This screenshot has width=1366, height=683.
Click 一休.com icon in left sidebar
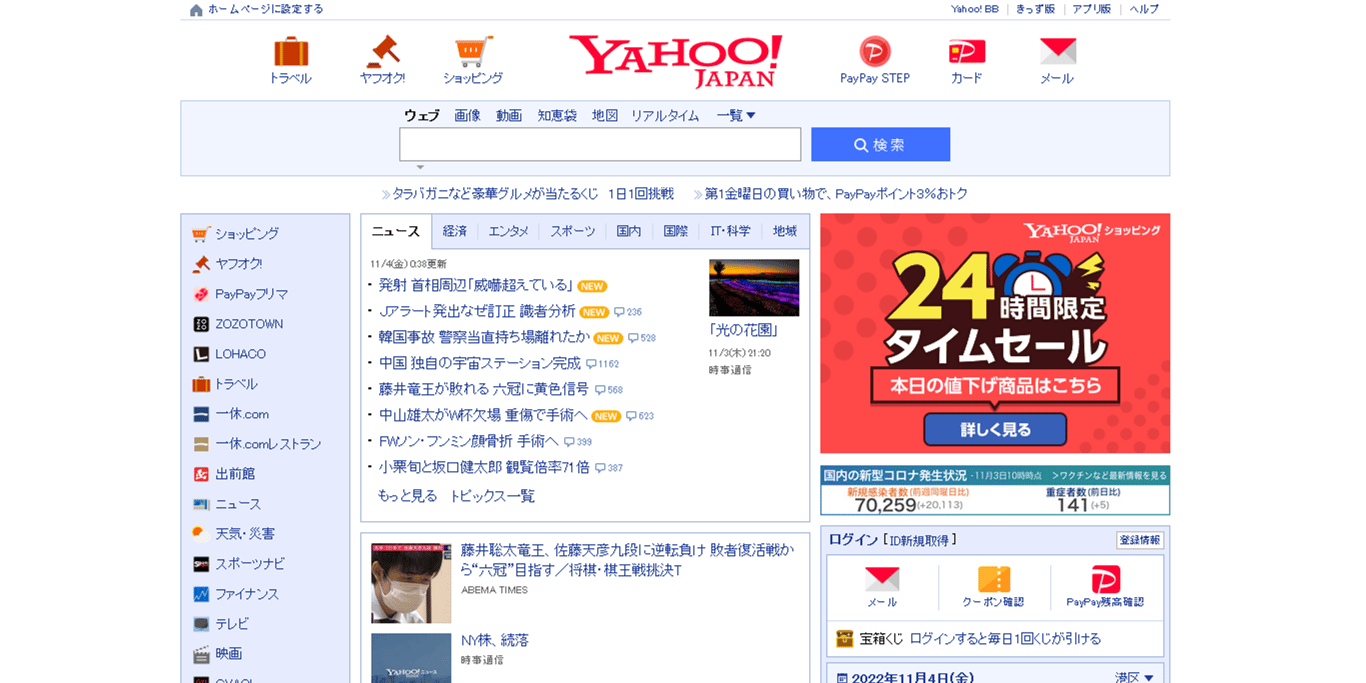[x=201, y=414]
